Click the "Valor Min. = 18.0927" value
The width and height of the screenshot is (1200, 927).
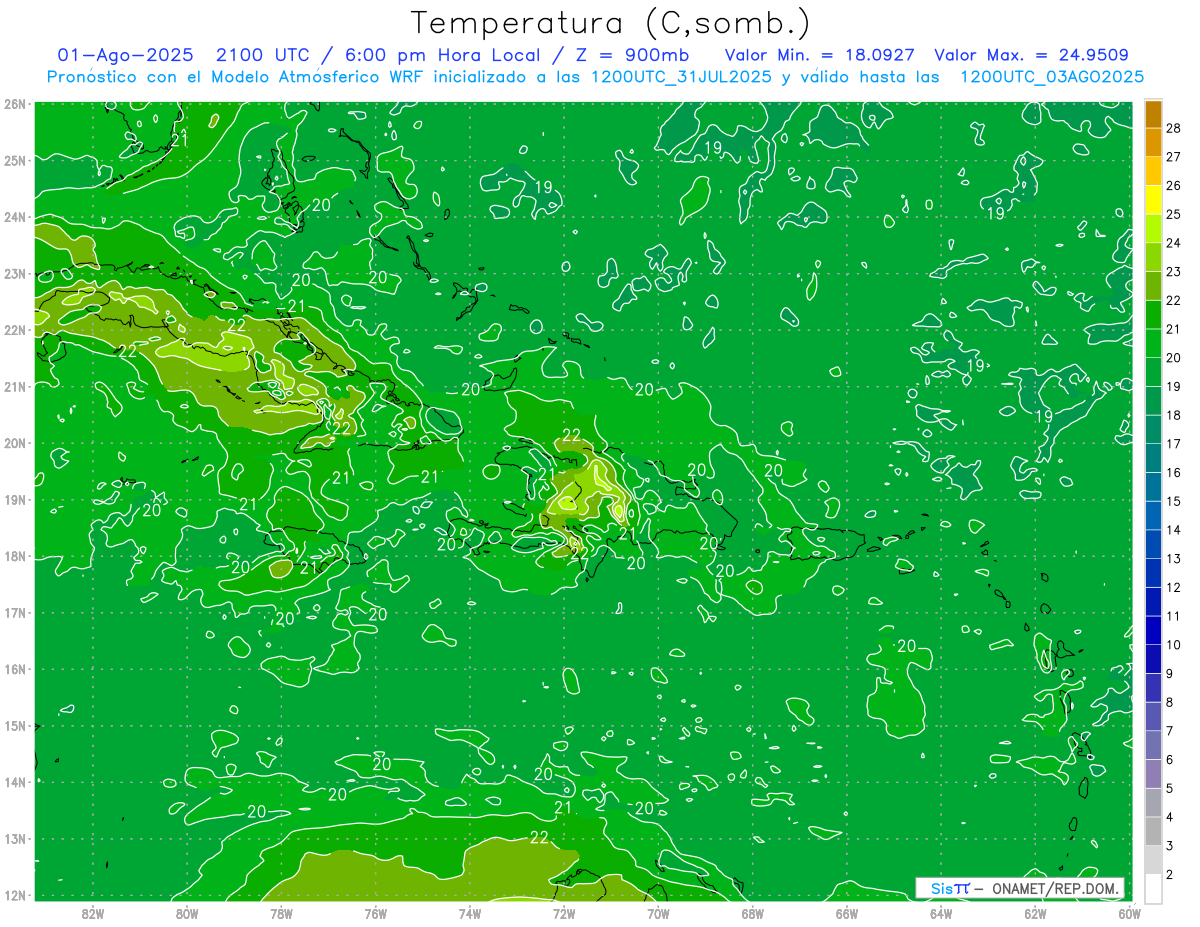[818, 55]
